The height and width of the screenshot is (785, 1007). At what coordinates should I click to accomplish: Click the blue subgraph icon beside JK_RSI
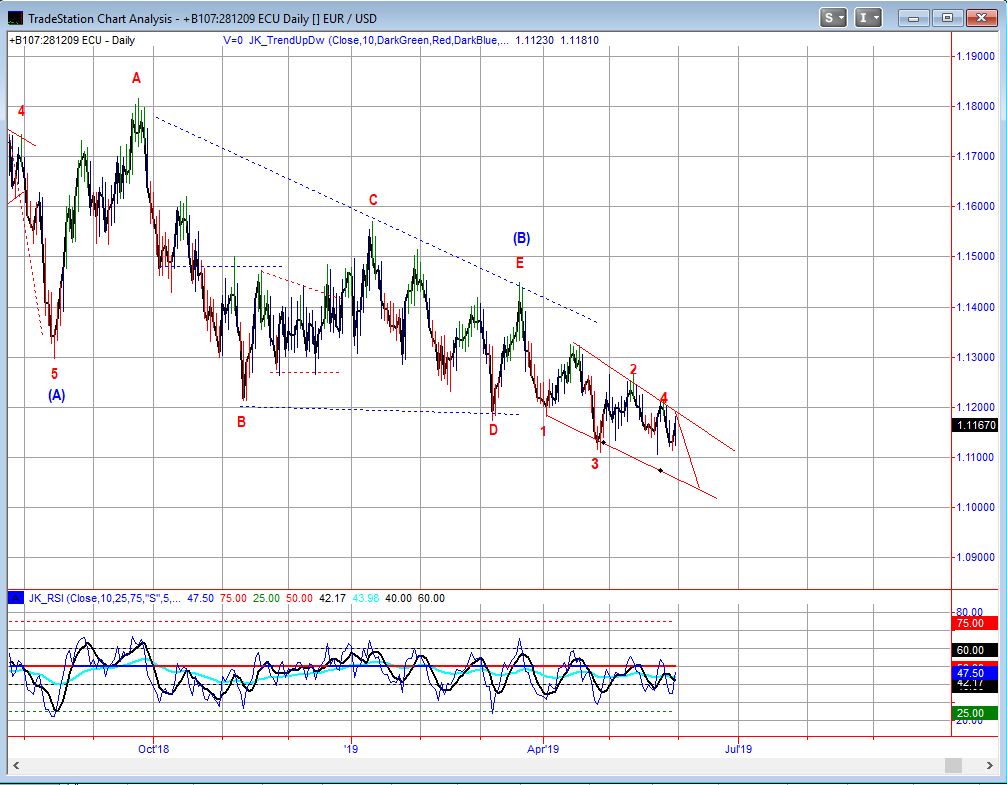pyautogui.click(x=16, y=598)
